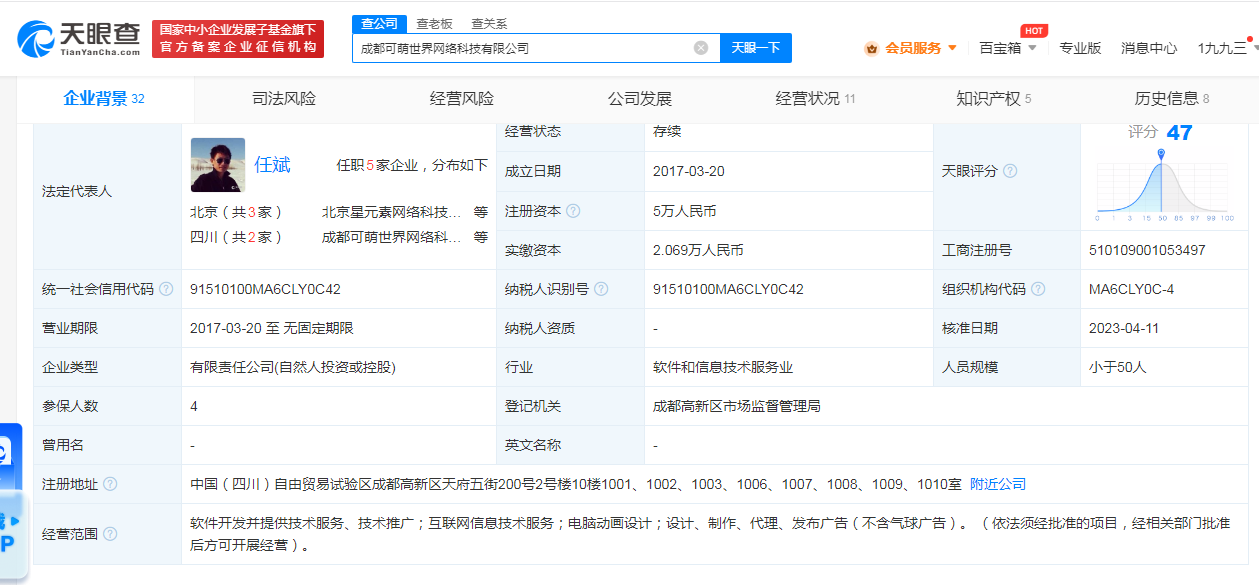Click the business term 2017-03-20 至 无固定期限
The height and width of the screenshot is (585, 1259).
click(x=272, y=328)
